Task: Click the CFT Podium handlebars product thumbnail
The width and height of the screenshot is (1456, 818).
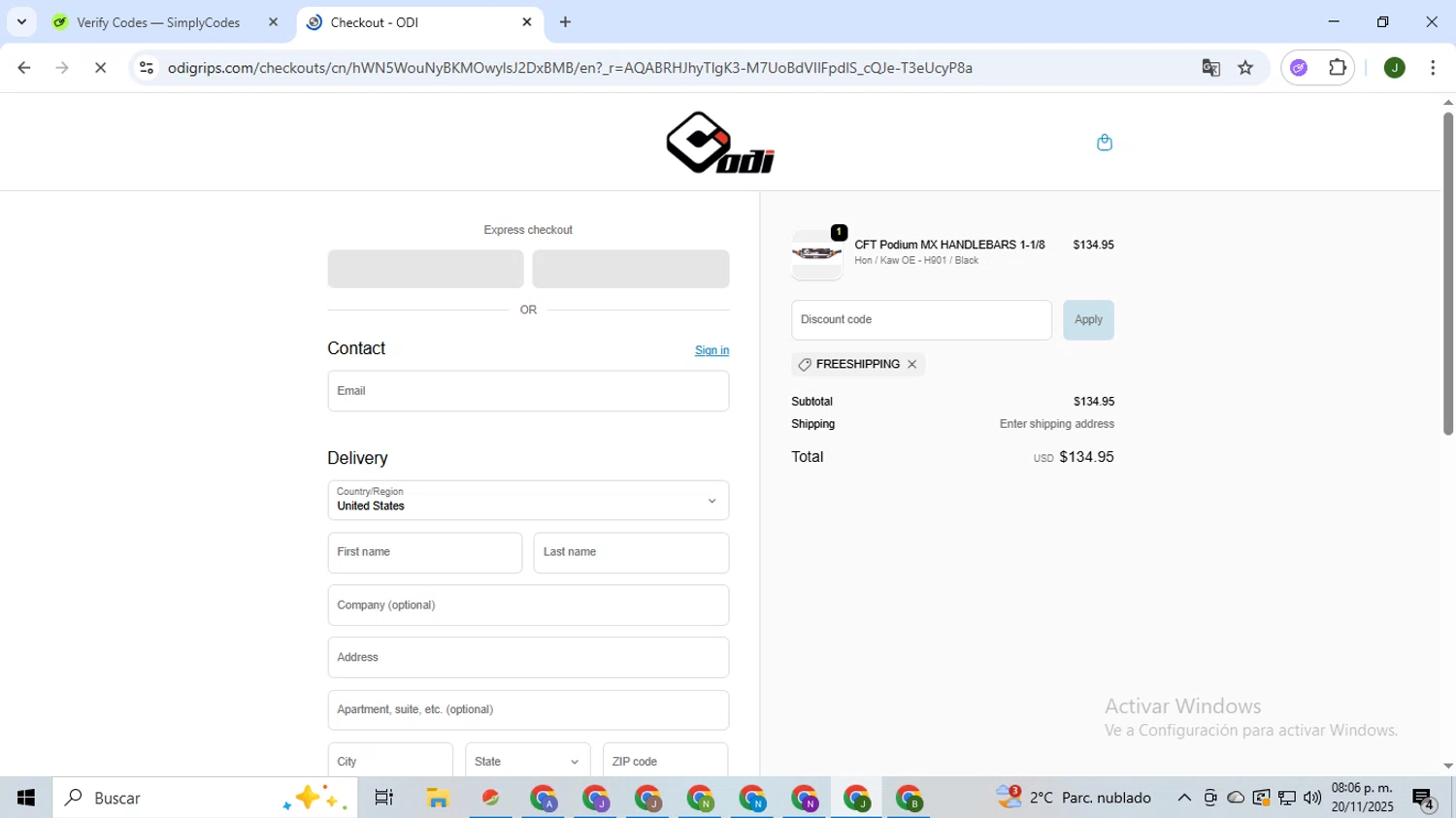Action: (x=816, y=255)
